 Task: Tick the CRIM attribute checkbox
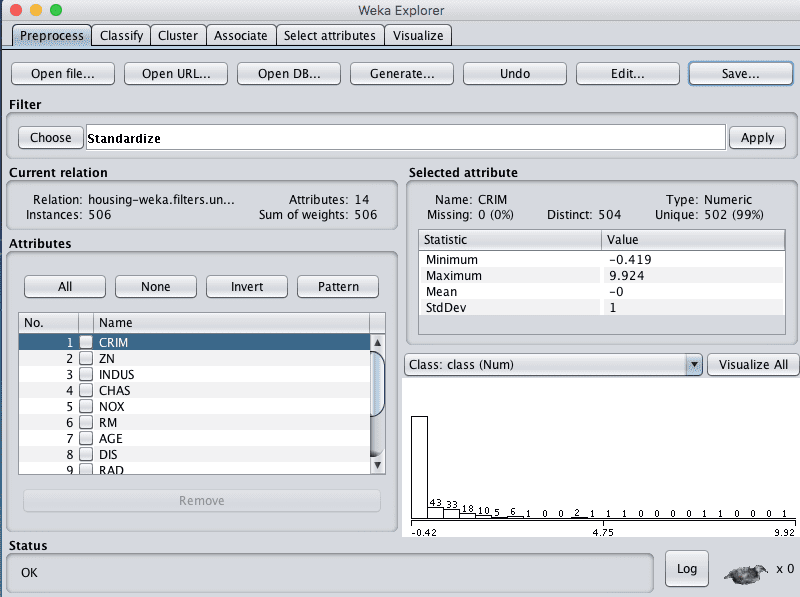[x=86, y=342]
